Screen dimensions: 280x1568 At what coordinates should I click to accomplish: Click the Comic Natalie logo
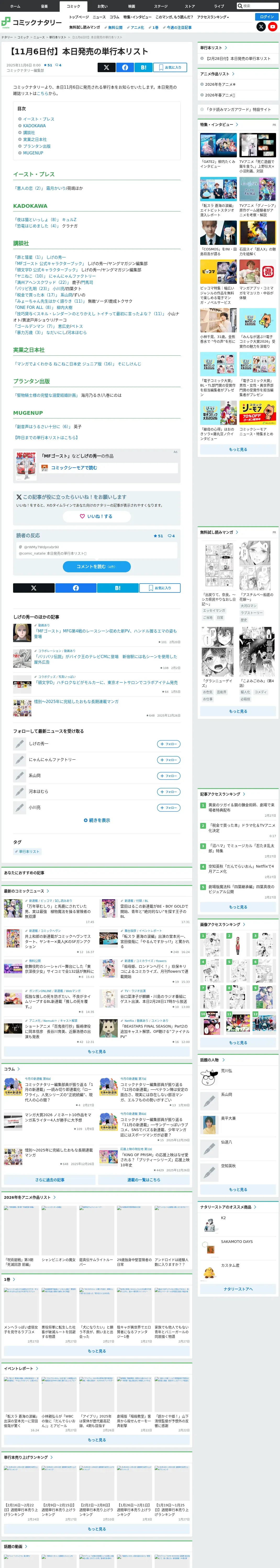click(x=32, y=22)
